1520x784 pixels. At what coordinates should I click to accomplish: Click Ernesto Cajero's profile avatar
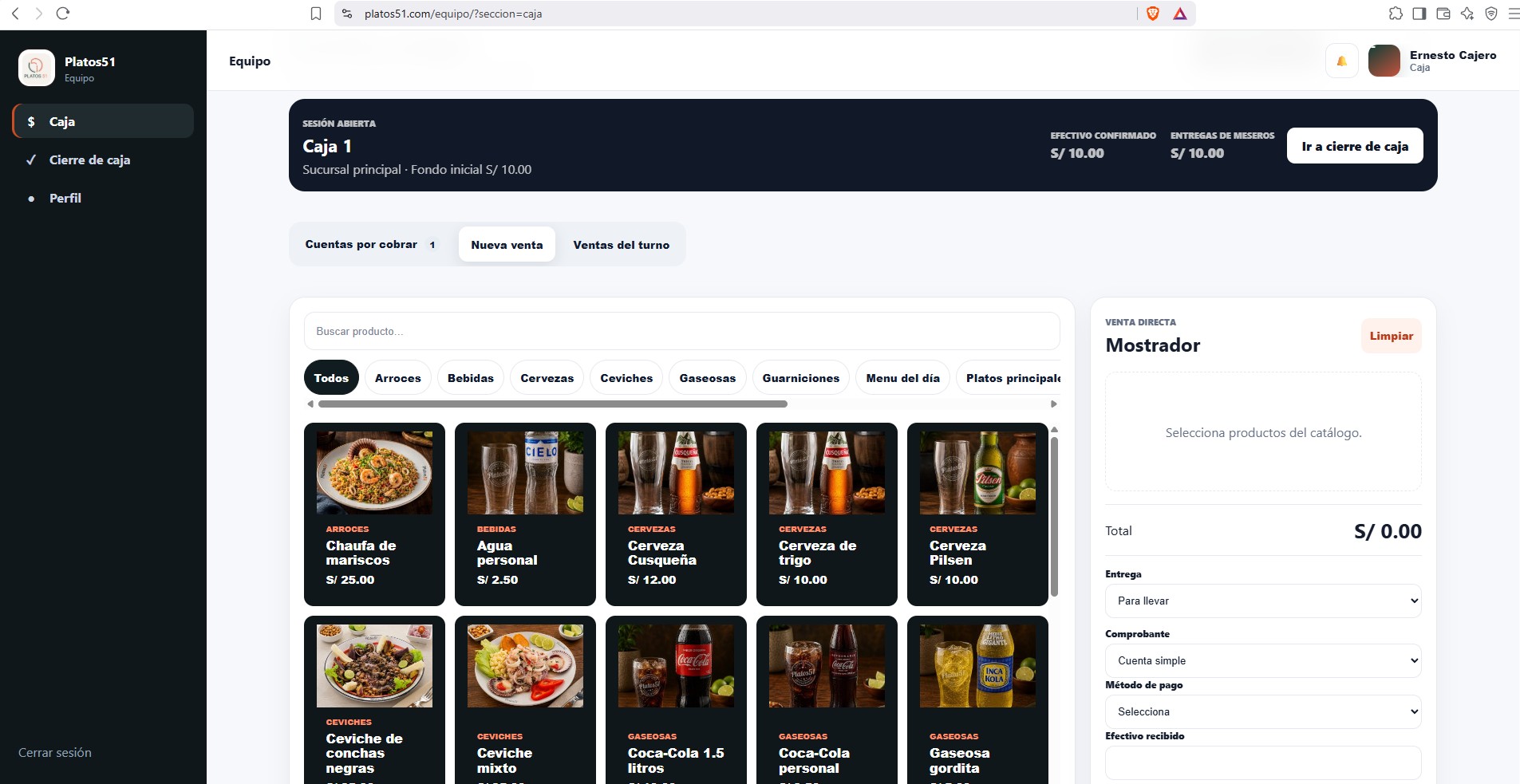[1384, 61]
